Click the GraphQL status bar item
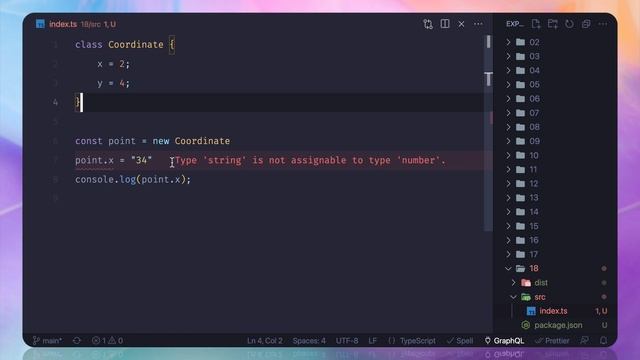The image size is (640, 360). tap(504, 340)
